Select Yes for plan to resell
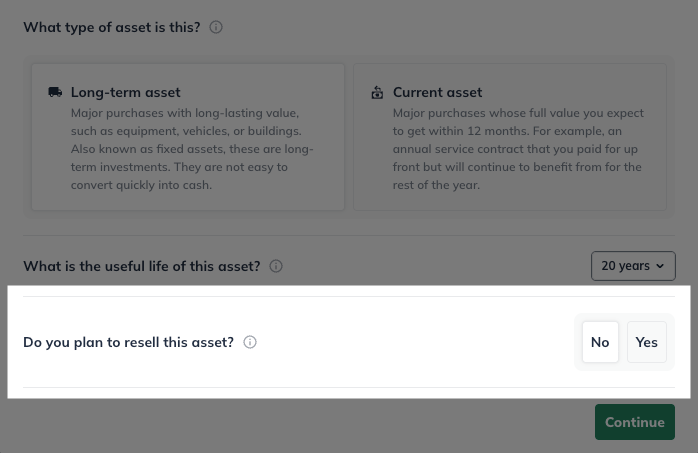Image resolution: width=698 pixels, height=453 pixels. (646, 342)
